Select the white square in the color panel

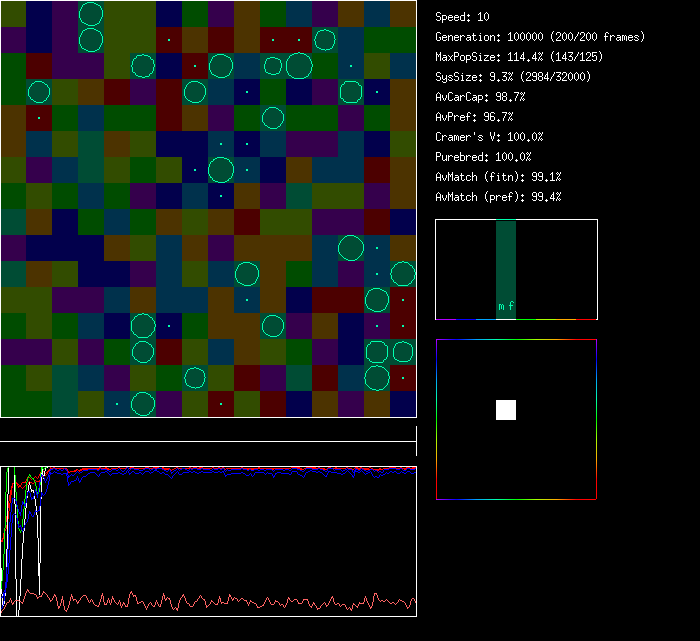(506, 409)
